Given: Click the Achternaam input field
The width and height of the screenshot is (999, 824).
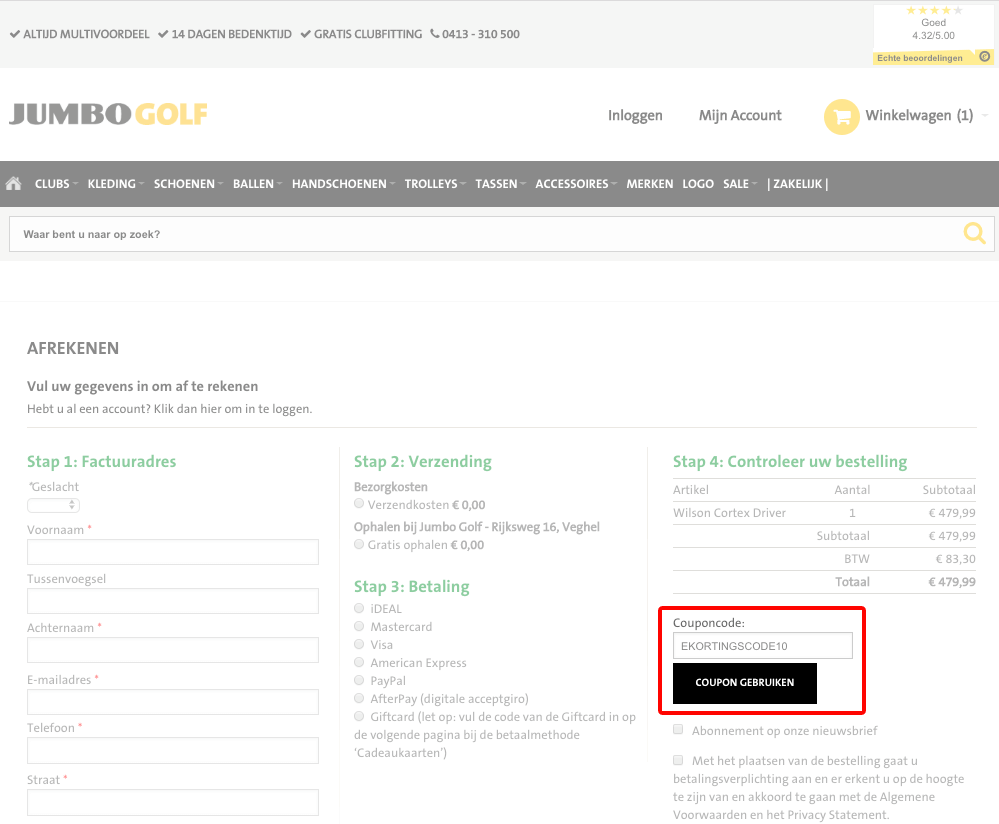Looking at the screenshot, I should click(173, 649).
